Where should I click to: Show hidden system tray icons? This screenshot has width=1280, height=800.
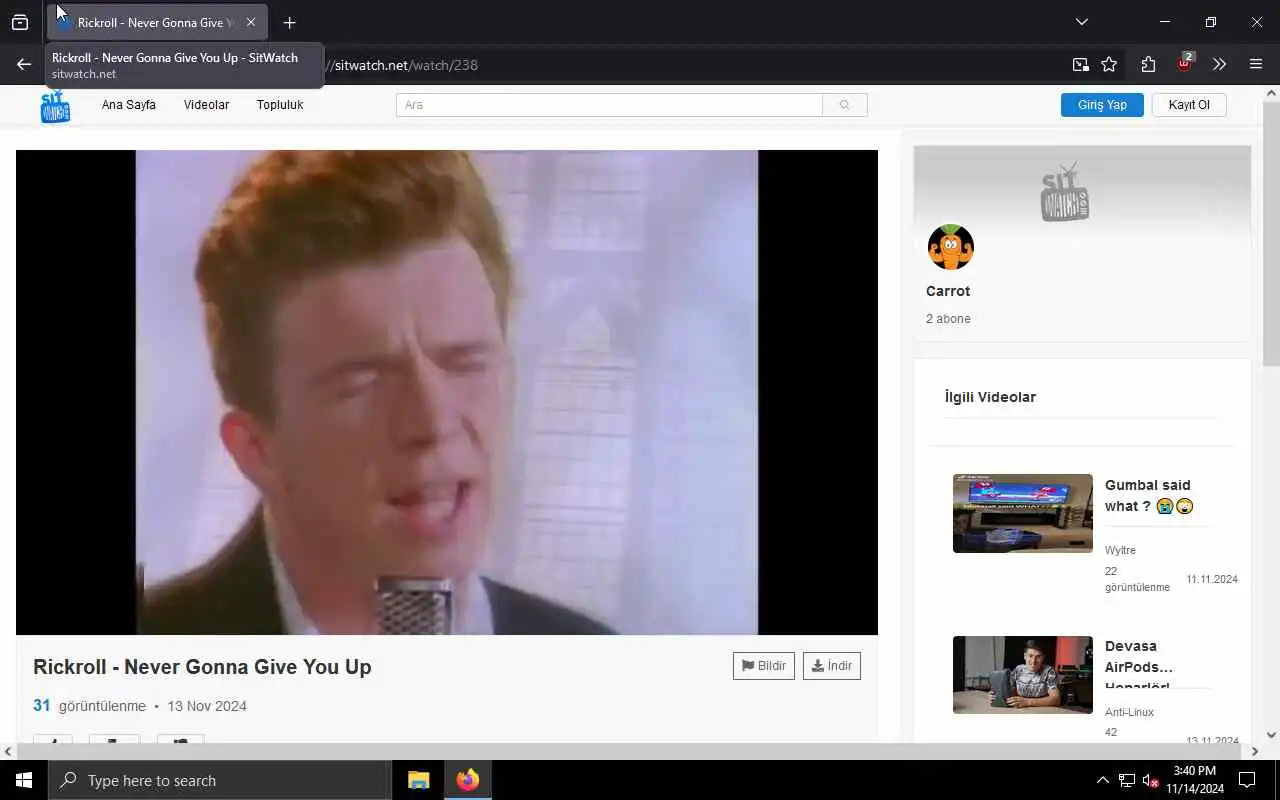[1103, 780]
